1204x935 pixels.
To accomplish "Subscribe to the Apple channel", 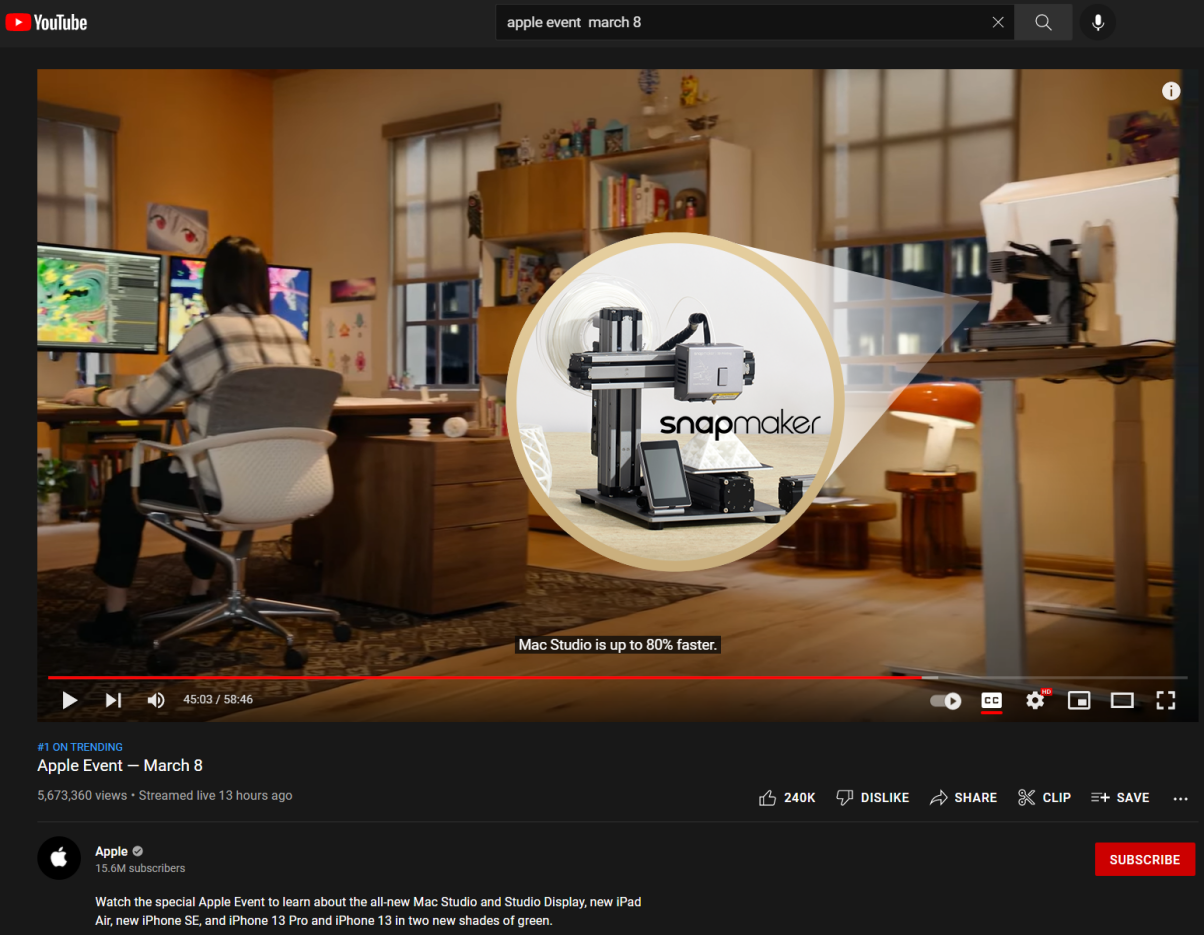I will click(x=1145, y=859).
